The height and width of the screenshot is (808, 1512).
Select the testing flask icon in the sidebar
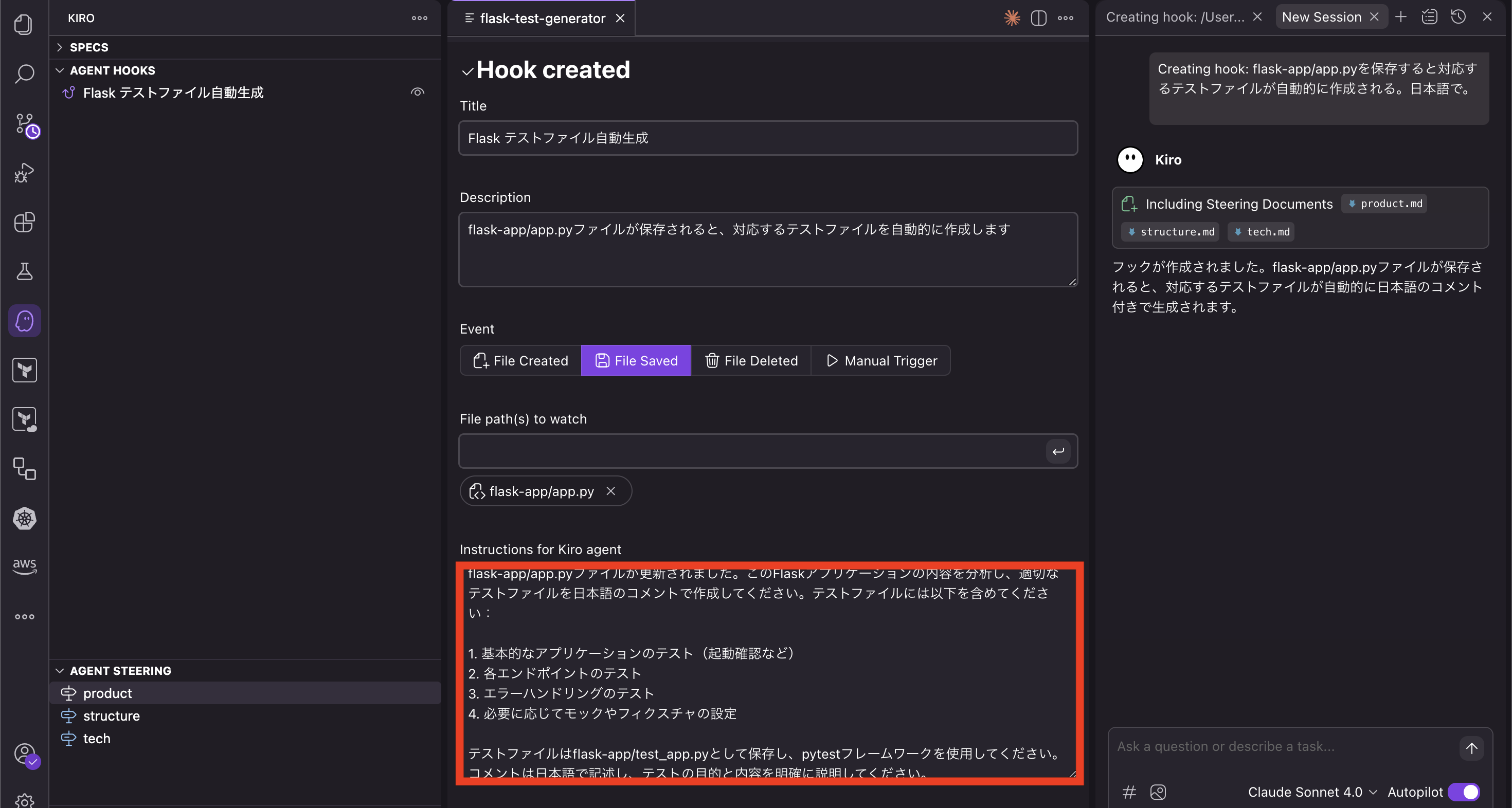(x=24, y=271)
